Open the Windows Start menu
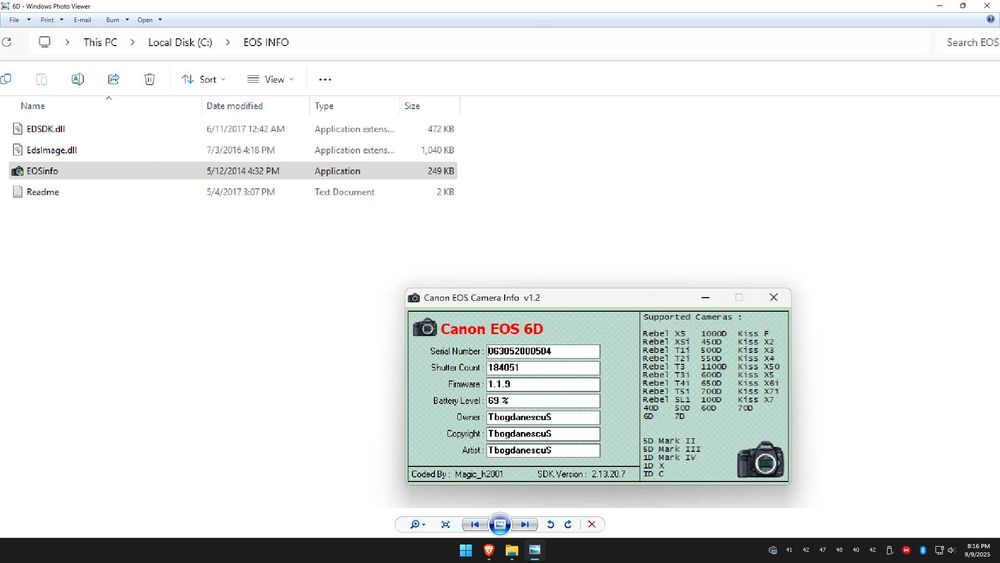 click(x=466, y=550)
